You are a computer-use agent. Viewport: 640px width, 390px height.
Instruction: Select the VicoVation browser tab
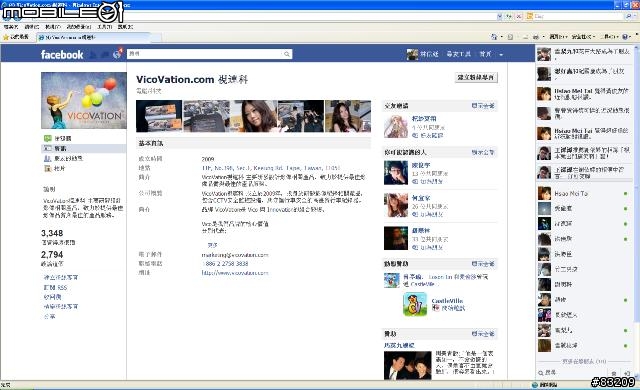coord(94,37)
